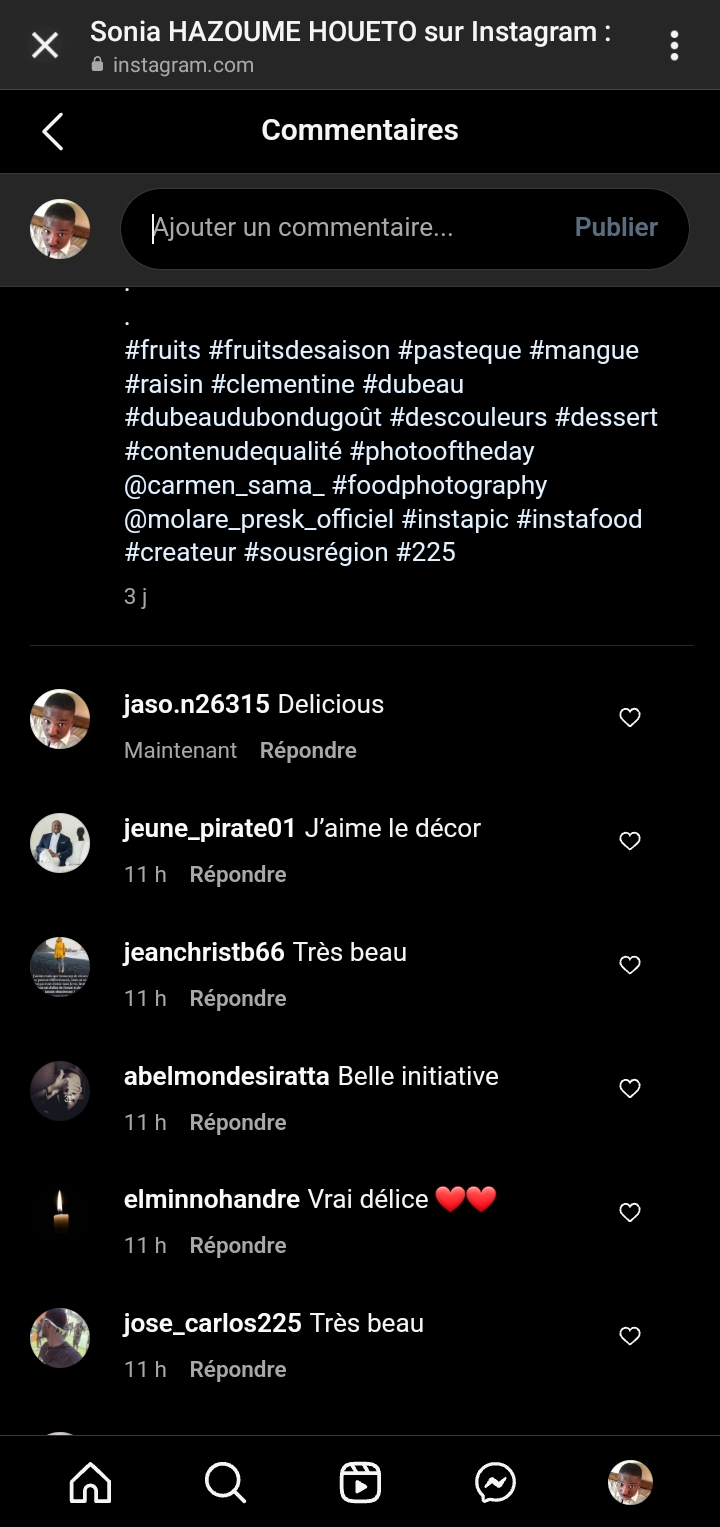
Task: Open profile tab in bottom navigation
Action: coord(630,1482)
